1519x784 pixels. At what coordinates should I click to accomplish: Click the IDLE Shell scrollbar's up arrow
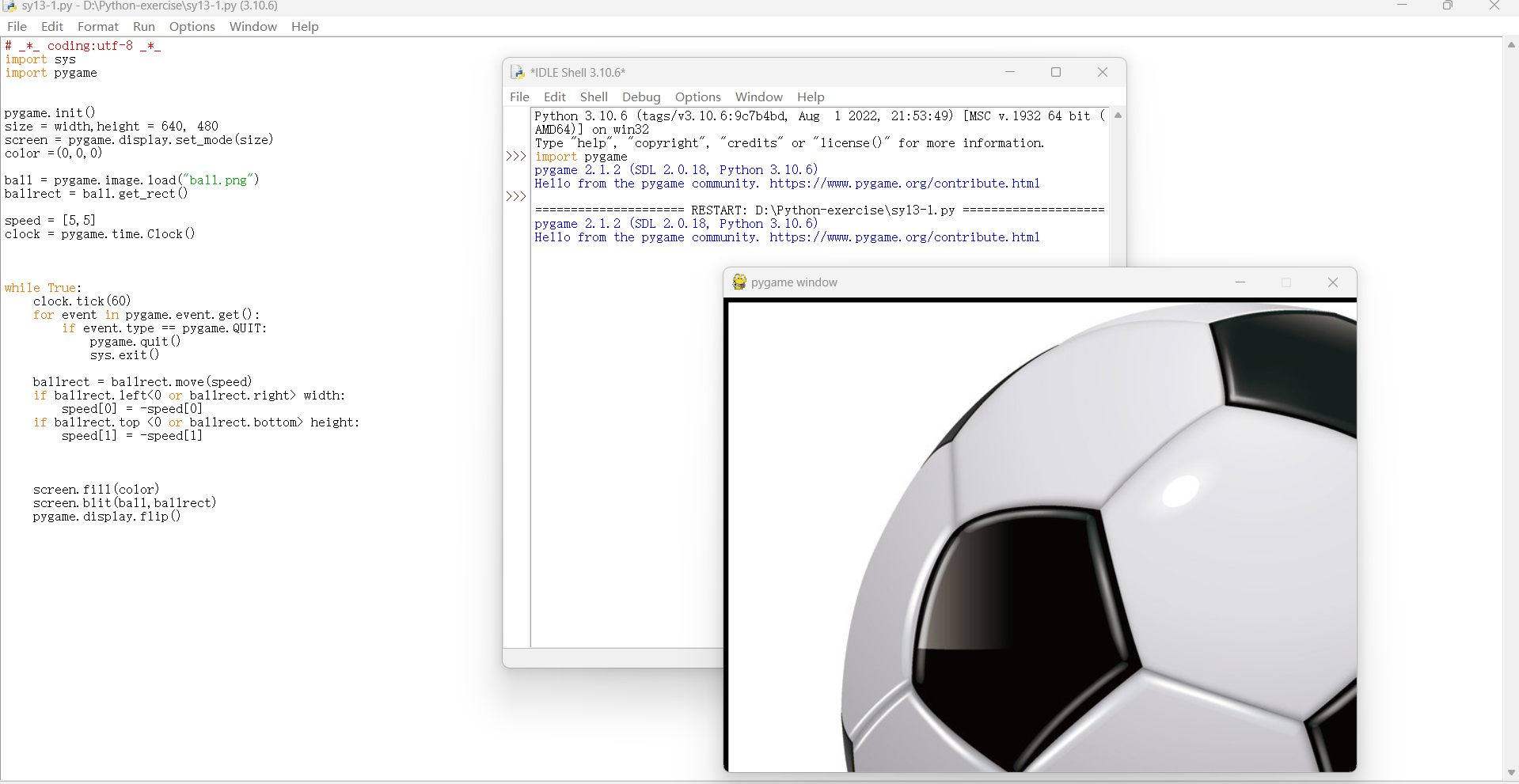point(1118,116)
